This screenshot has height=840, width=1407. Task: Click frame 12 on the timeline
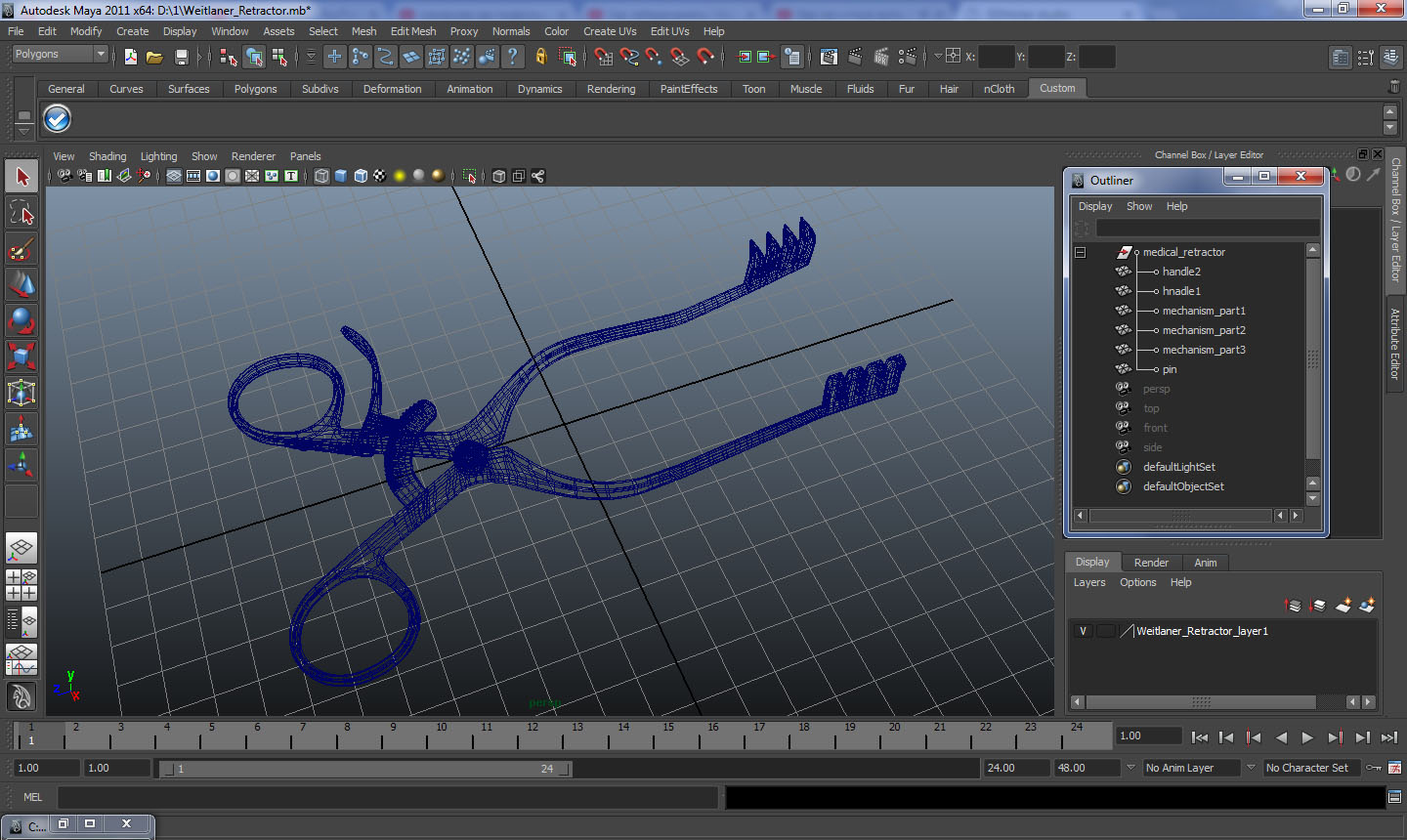click(x=533, y=735)
